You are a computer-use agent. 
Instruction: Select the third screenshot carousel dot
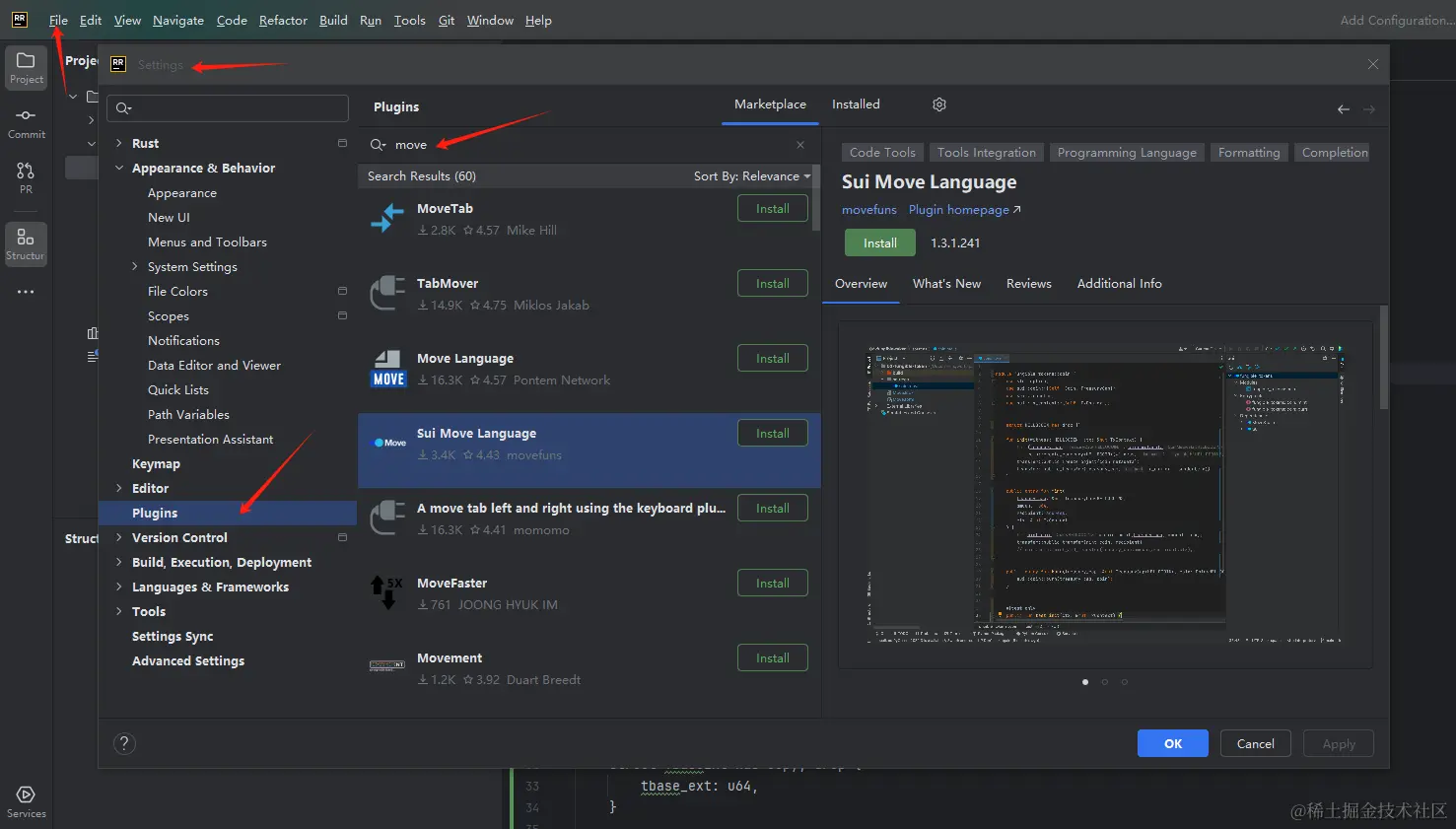[x=1125, y=682]
